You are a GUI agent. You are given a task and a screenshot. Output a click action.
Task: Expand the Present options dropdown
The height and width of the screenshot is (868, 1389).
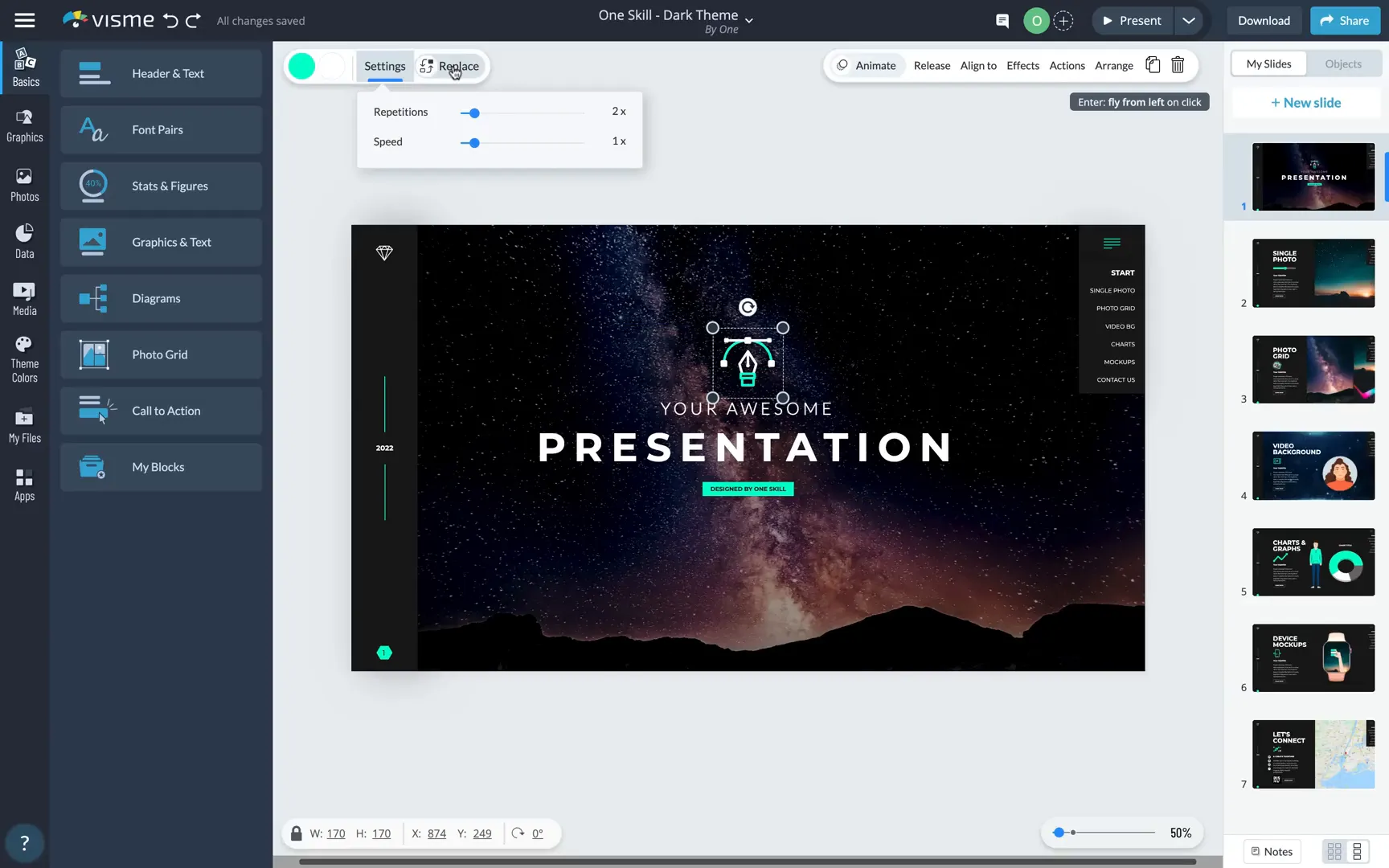click(x=1189, y=20)
